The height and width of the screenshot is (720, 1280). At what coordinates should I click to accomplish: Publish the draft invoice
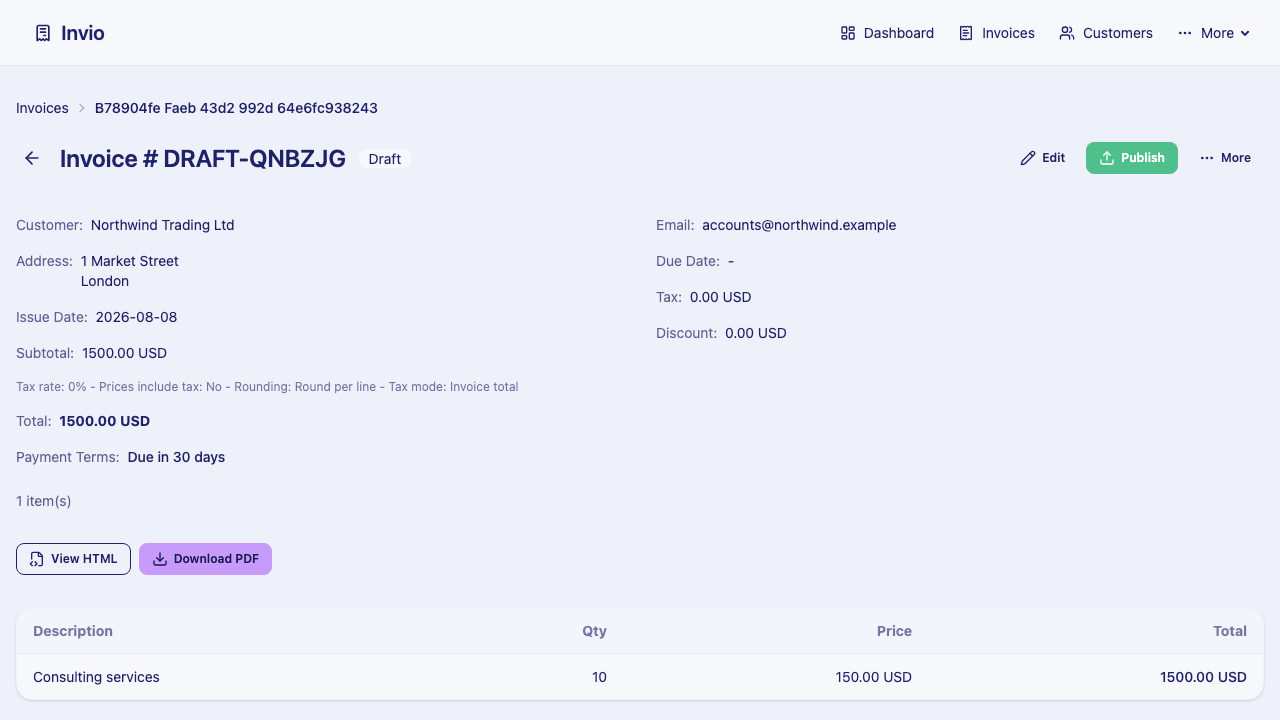click(1132, 158)
